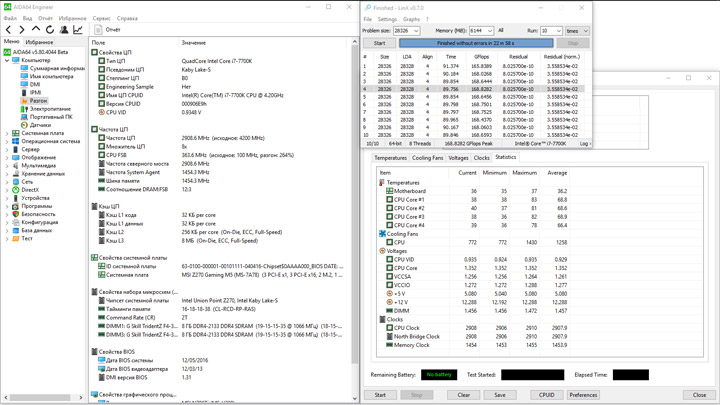Viewport: 720px width, 405px height.
Task: Click the Up arrow navigation icon
Action: 36,30
